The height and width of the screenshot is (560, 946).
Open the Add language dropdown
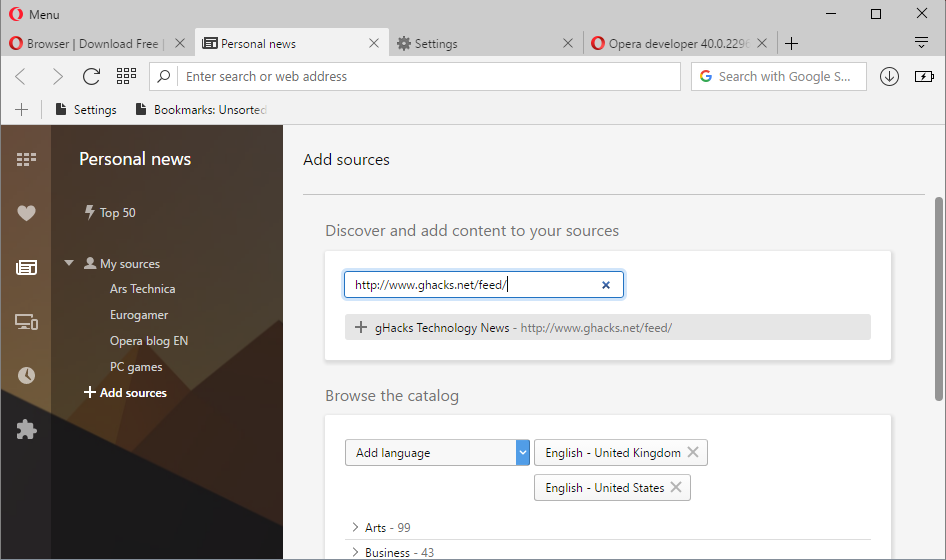[437, 453]
